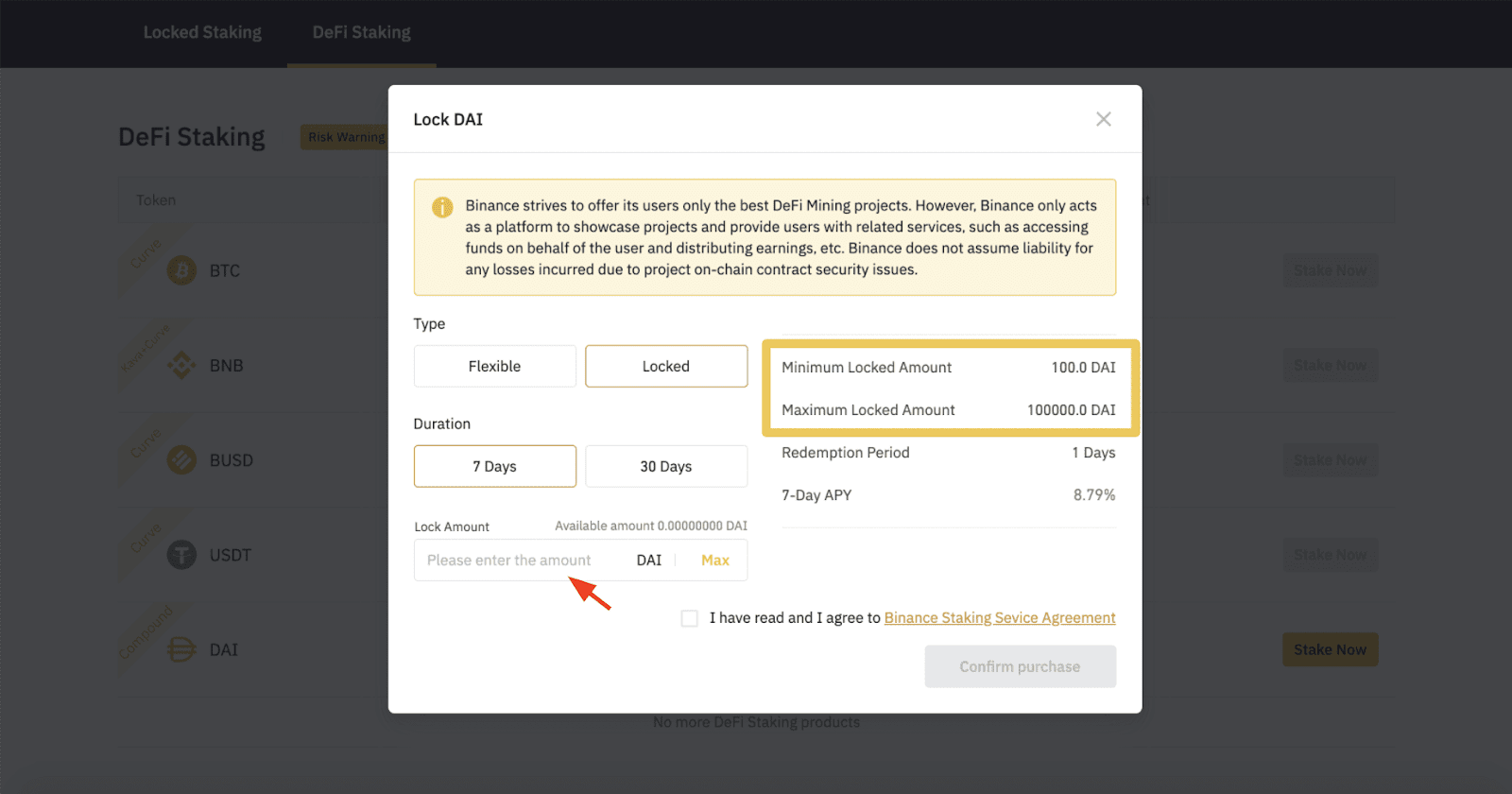
Task: Click the DeFi Staking page heading
Action: 192,137
